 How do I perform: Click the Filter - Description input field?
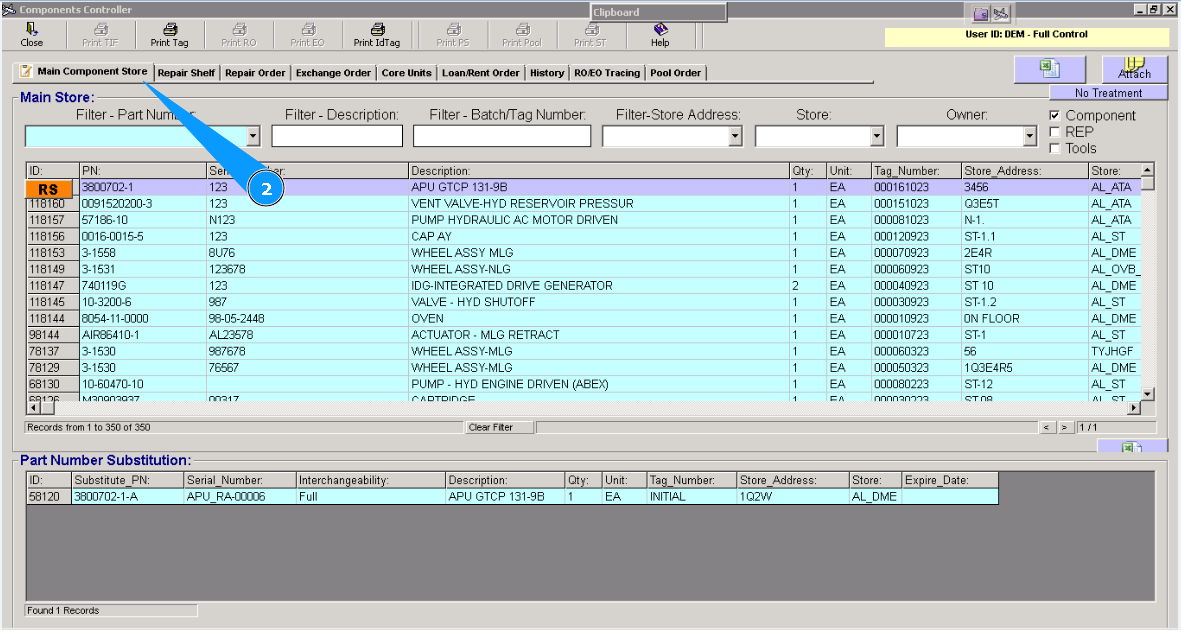(337, 136)
